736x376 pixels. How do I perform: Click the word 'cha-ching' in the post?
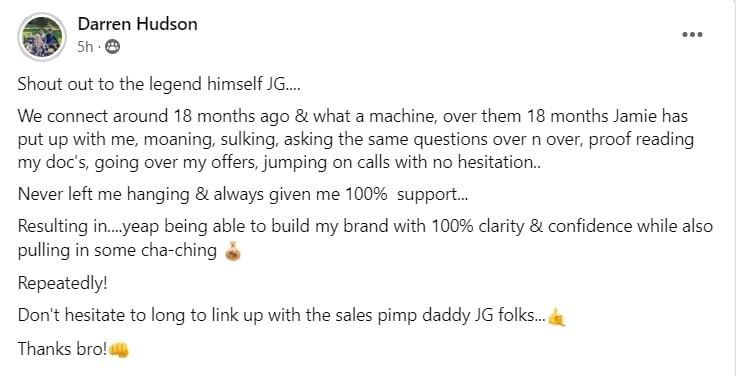pyautogui.click(x=178, y=250)
